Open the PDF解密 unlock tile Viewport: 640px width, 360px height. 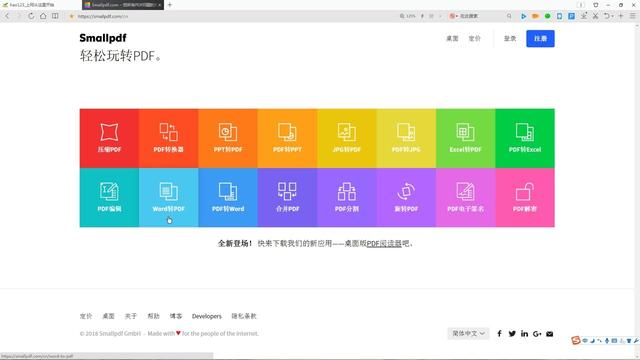pos(525,198)
